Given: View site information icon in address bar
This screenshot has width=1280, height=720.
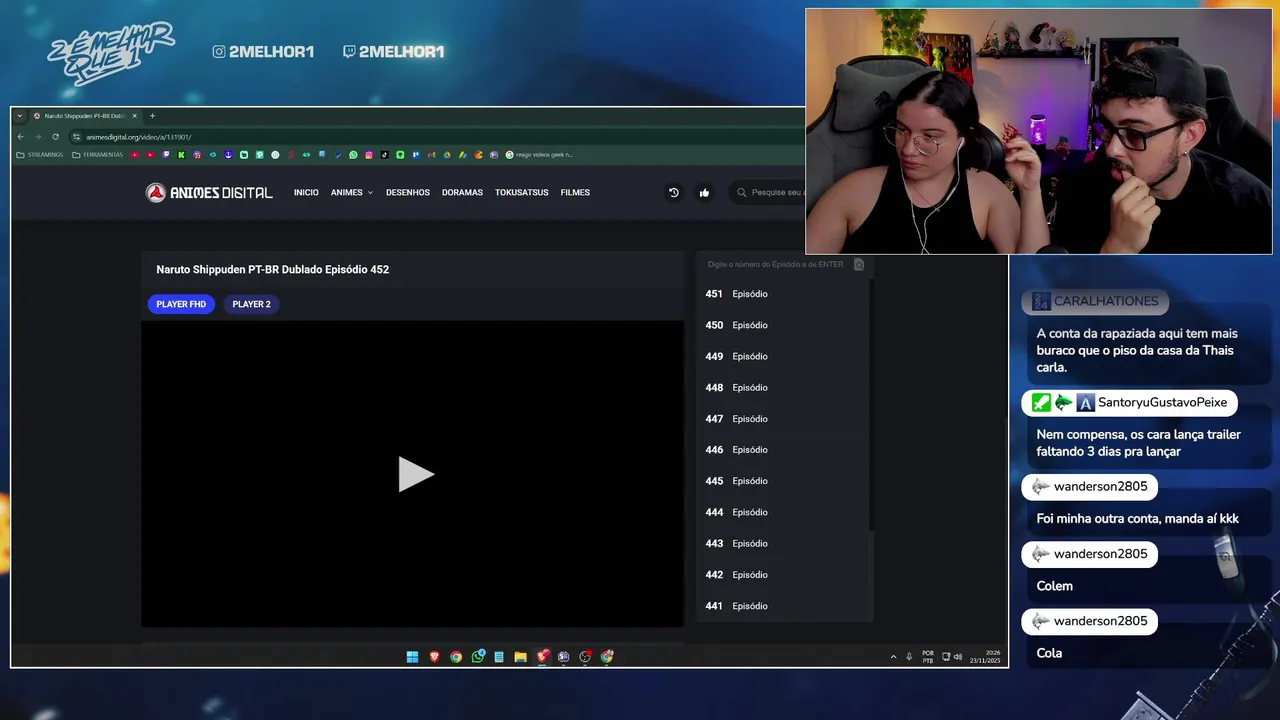Looking at the screenshot, I should 76,137.
